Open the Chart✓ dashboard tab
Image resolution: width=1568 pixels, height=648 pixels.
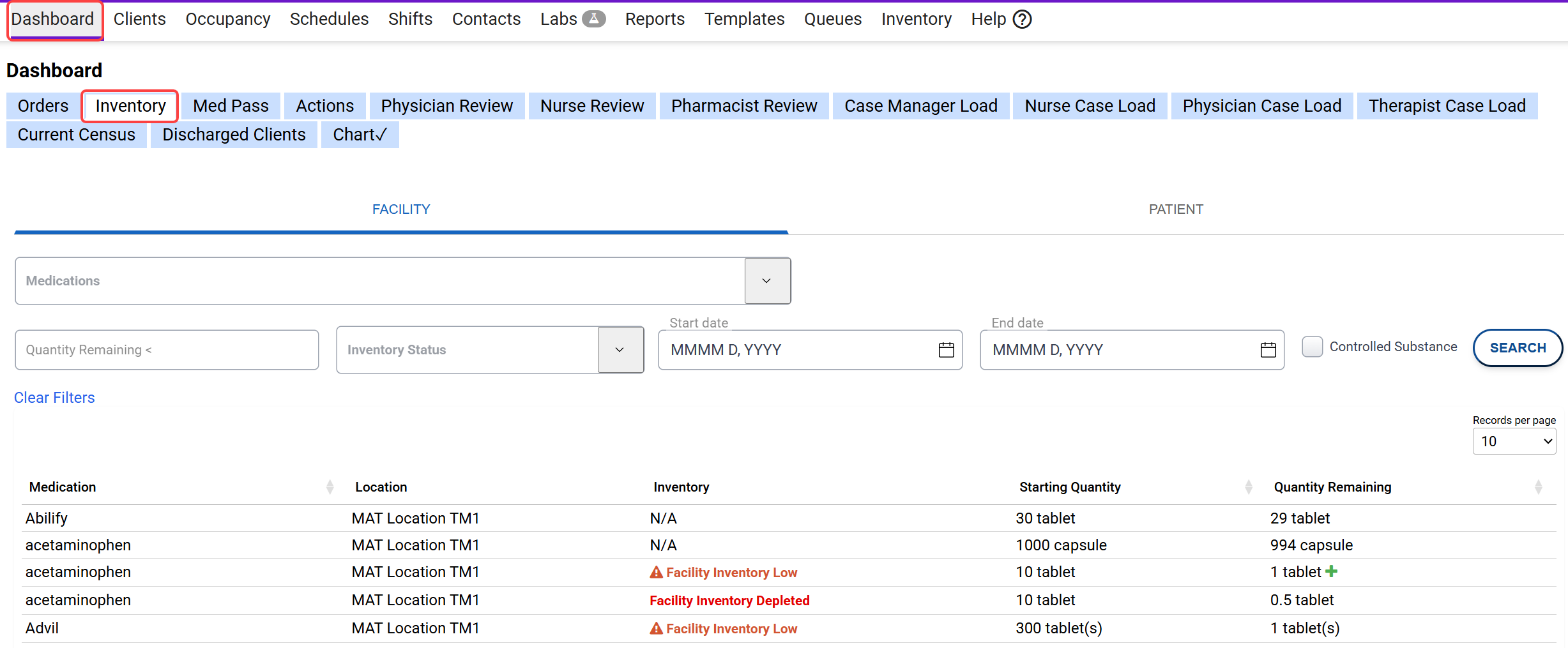(x=360, y=135)
